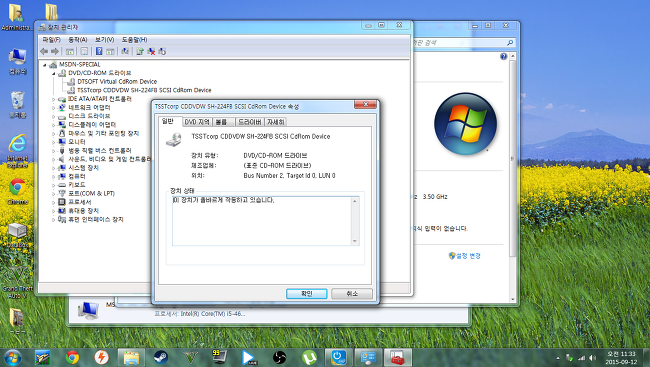Click the uTorrent icon on the taskbar
Screen dimensions: 650x367
coord(309,357)
